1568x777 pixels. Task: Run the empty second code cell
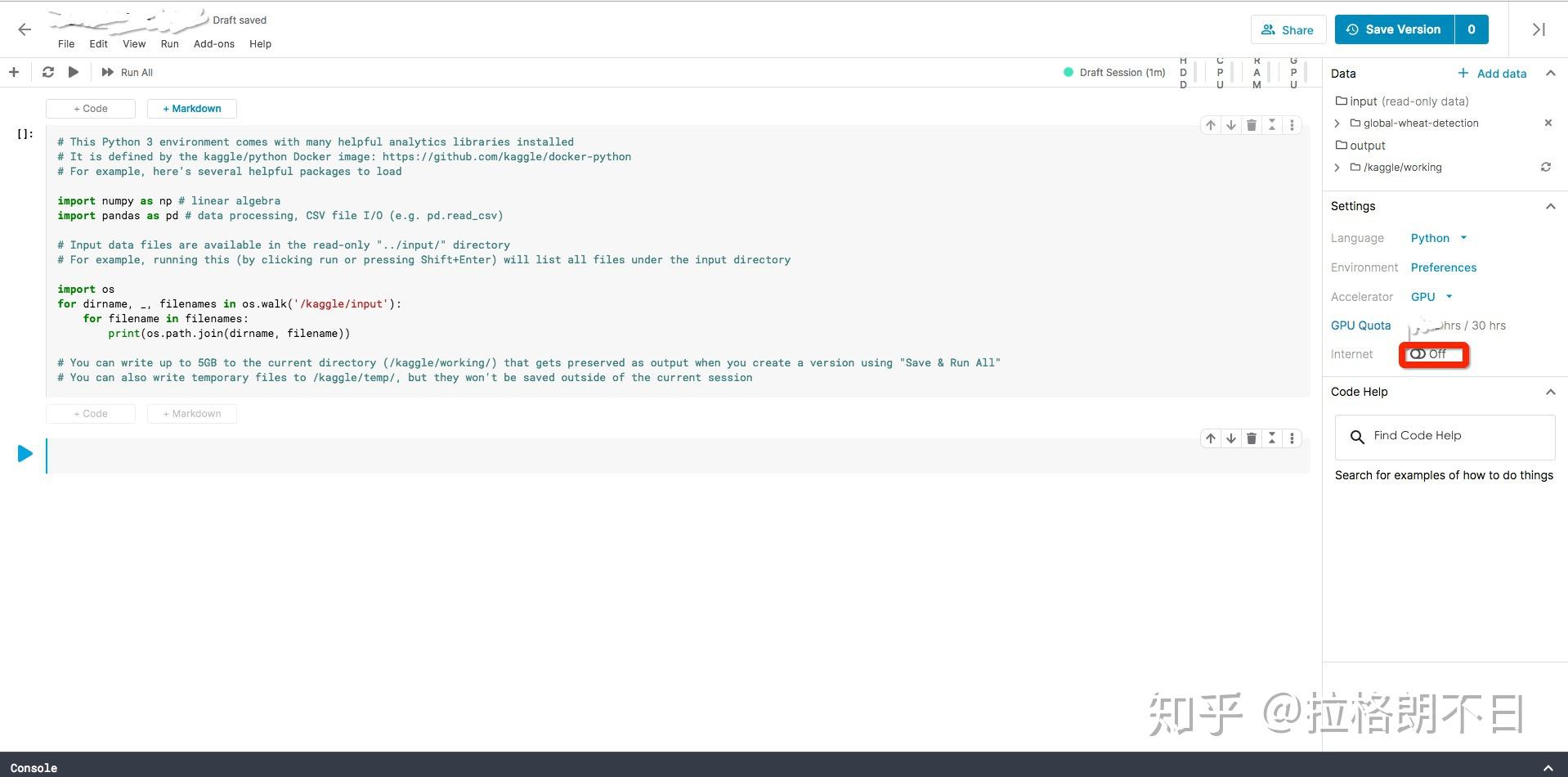click(25, 453)
